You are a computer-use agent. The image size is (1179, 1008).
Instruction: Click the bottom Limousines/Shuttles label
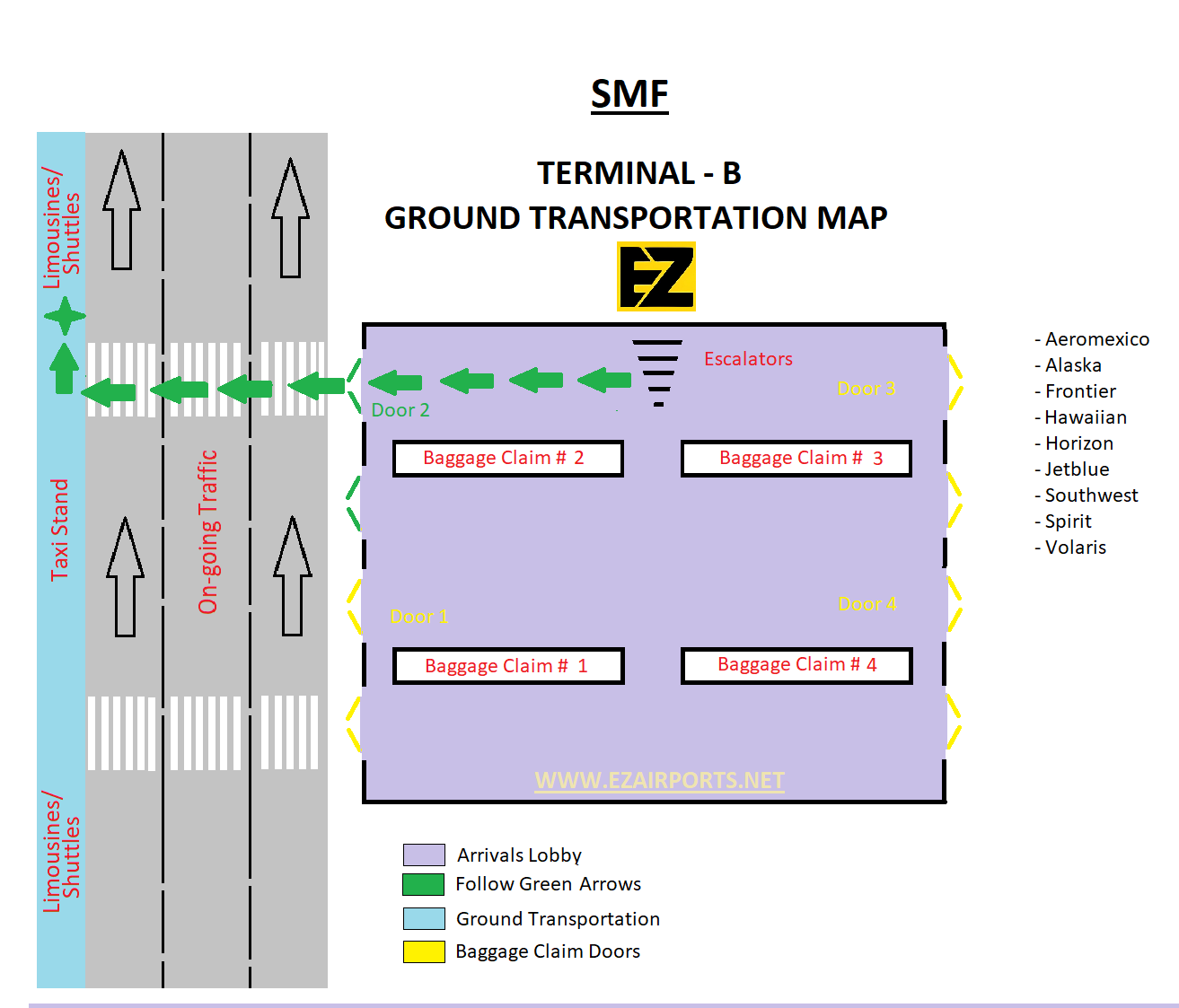point(61,852)
